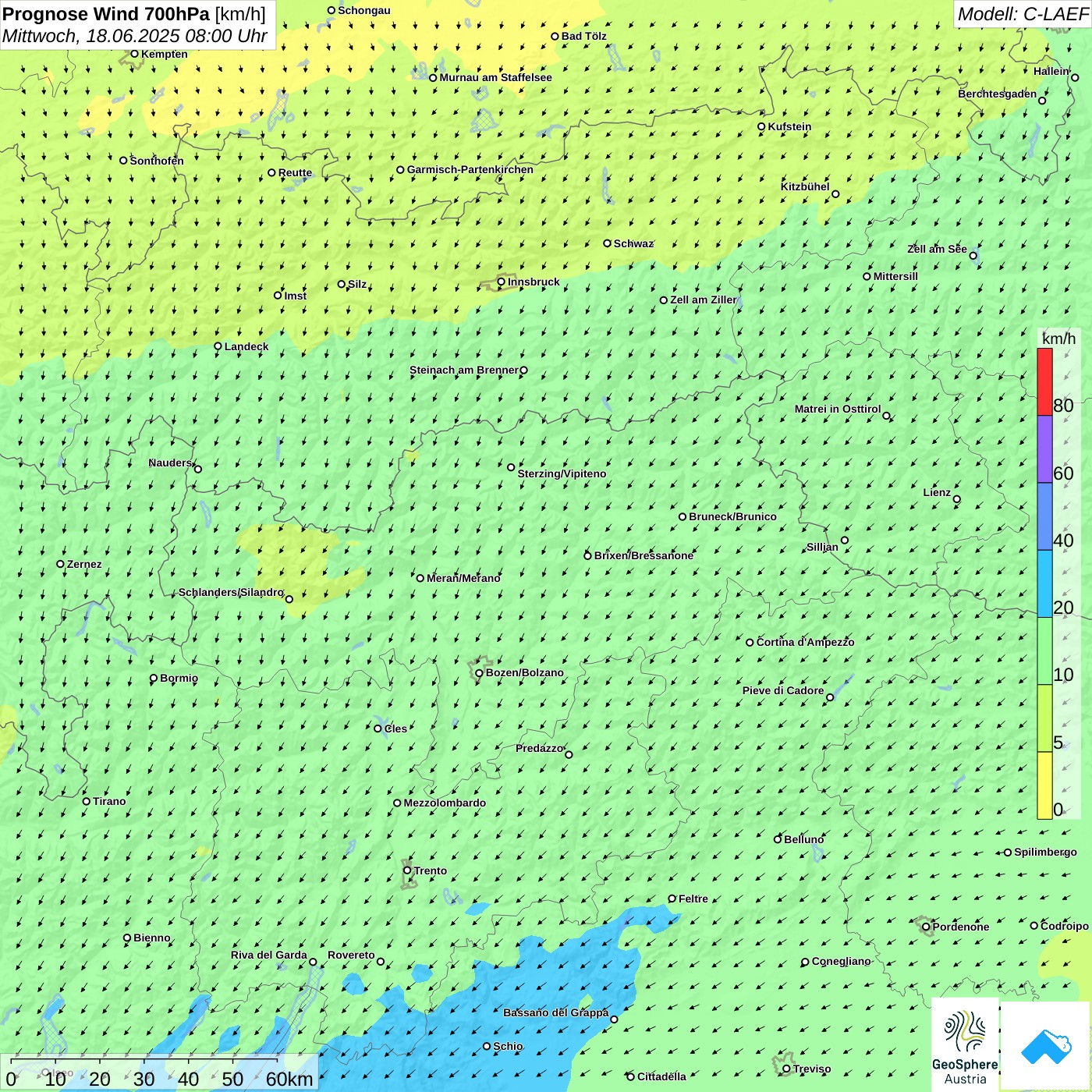The width and height of the screenshot is (1092, 1092).
Task: Click the 'Mittersill' label
Action: 895,276
